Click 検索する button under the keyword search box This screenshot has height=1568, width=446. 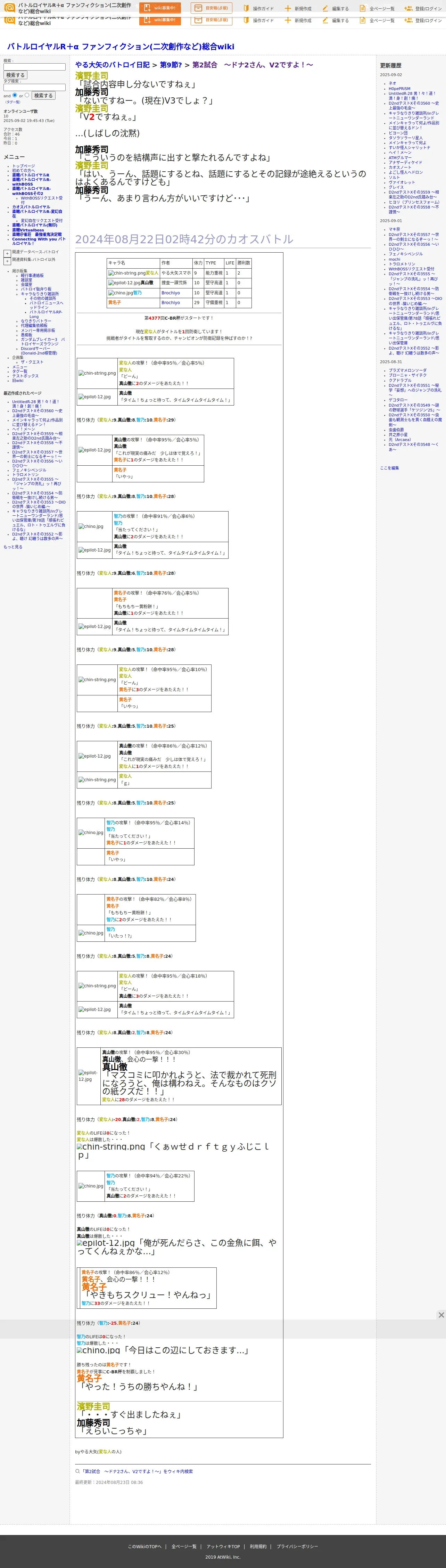(x=15, y=75)
